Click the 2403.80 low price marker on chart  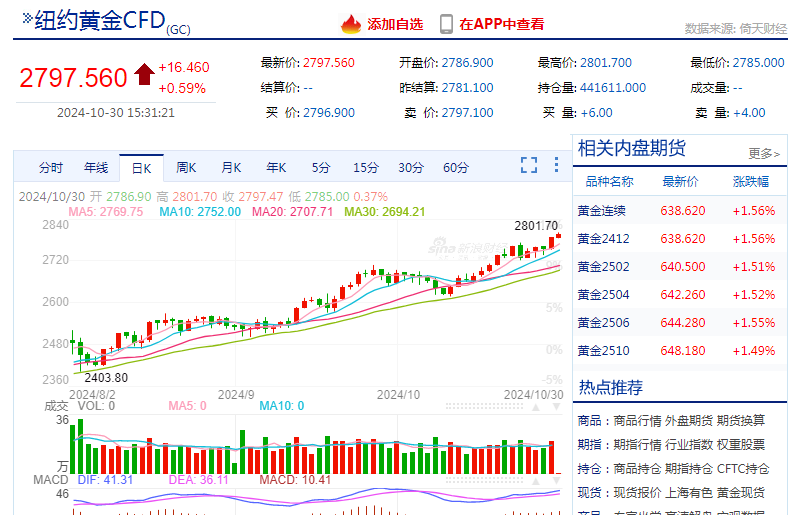point(106,378)
